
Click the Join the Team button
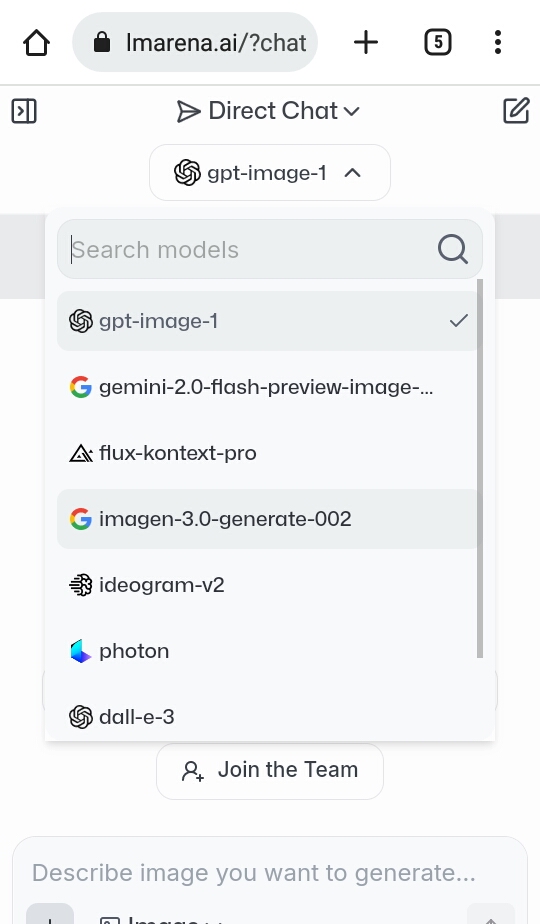point(270,771)
